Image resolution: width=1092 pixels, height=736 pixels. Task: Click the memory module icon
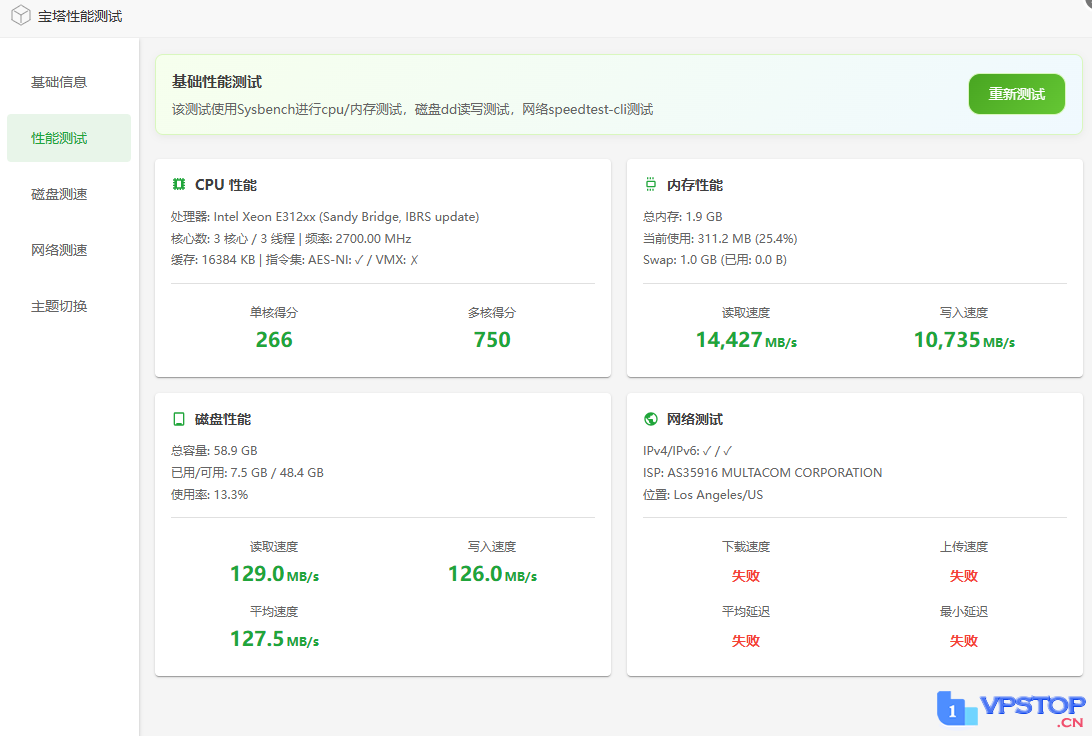[651, 185]
